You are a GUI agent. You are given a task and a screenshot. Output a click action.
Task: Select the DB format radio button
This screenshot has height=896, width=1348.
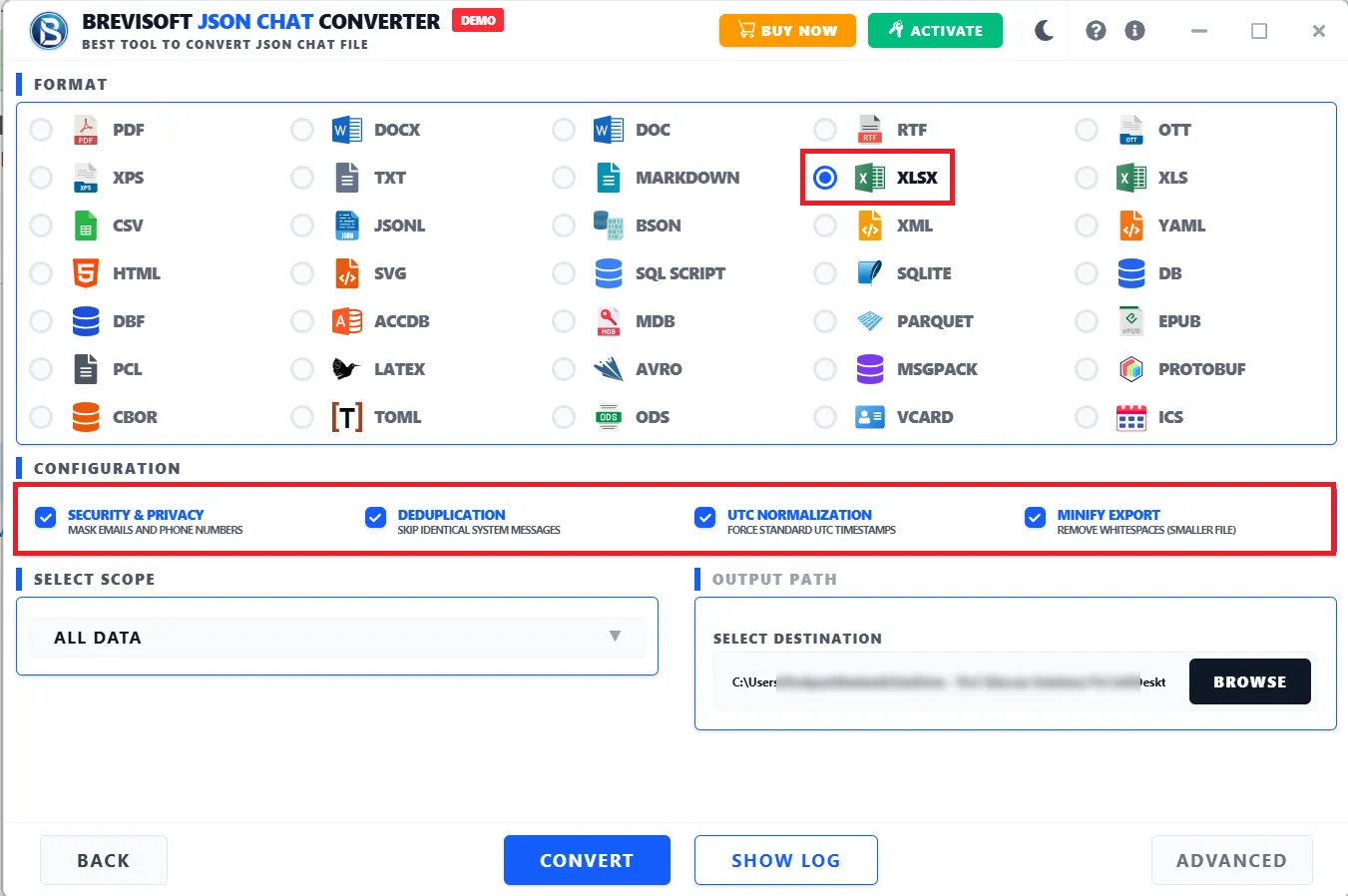point(1087,273)
